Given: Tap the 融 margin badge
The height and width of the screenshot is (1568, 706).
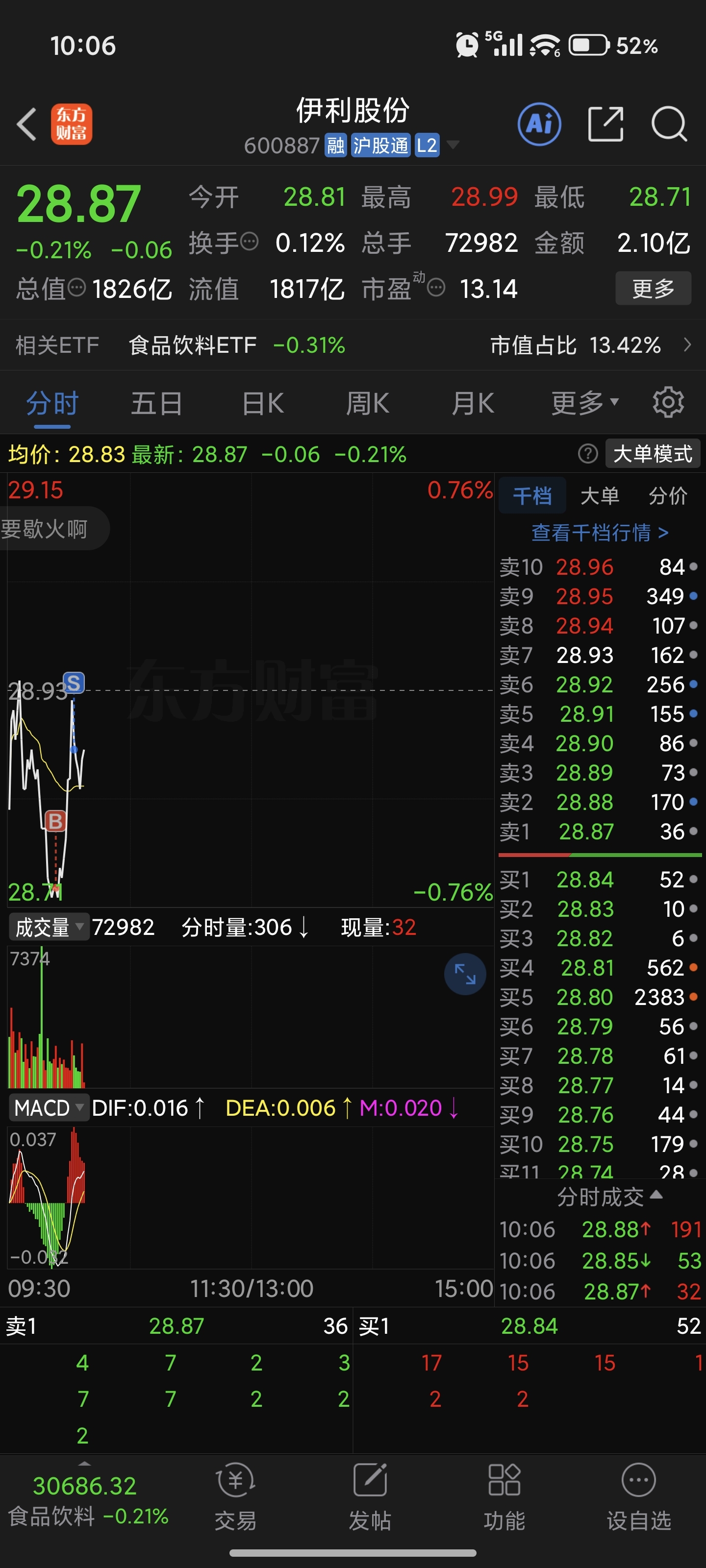Looking at the screenshot, I should 336,146.
